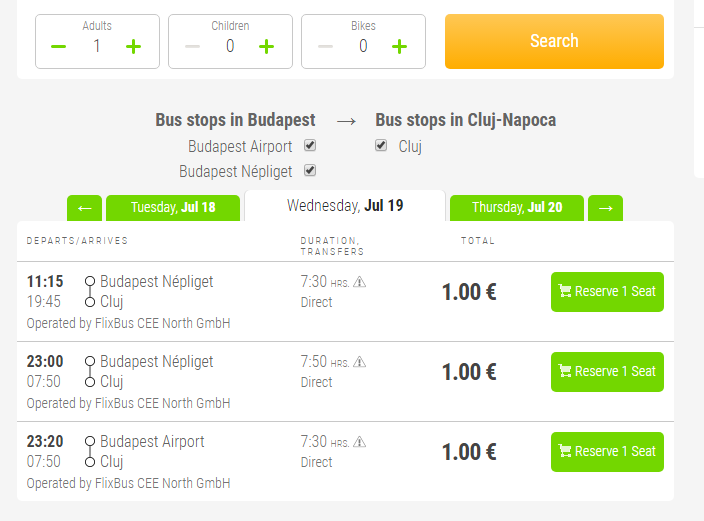Click warning icon on the 23:20 trip
Image resolution: width=704 pixels, height=521 pixels.
pyautogui.click(x=360, y=442)
